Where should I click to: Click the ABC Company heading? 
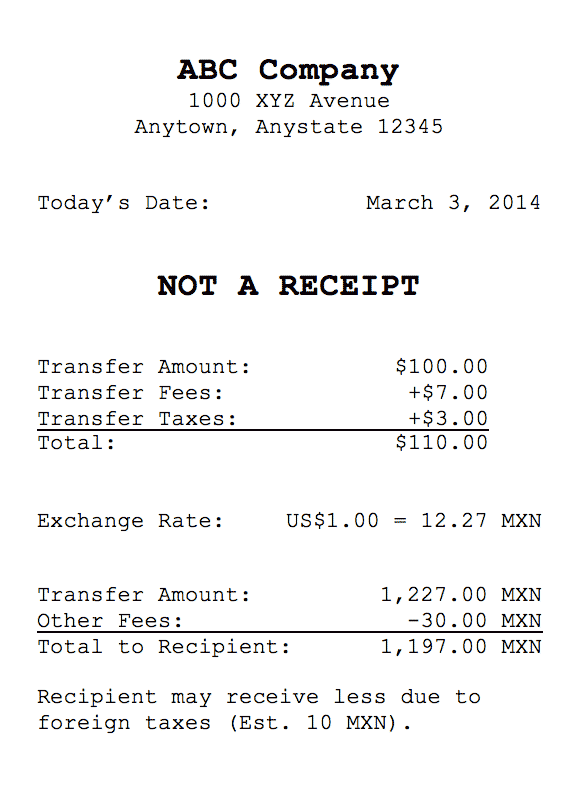click(288, 70)
